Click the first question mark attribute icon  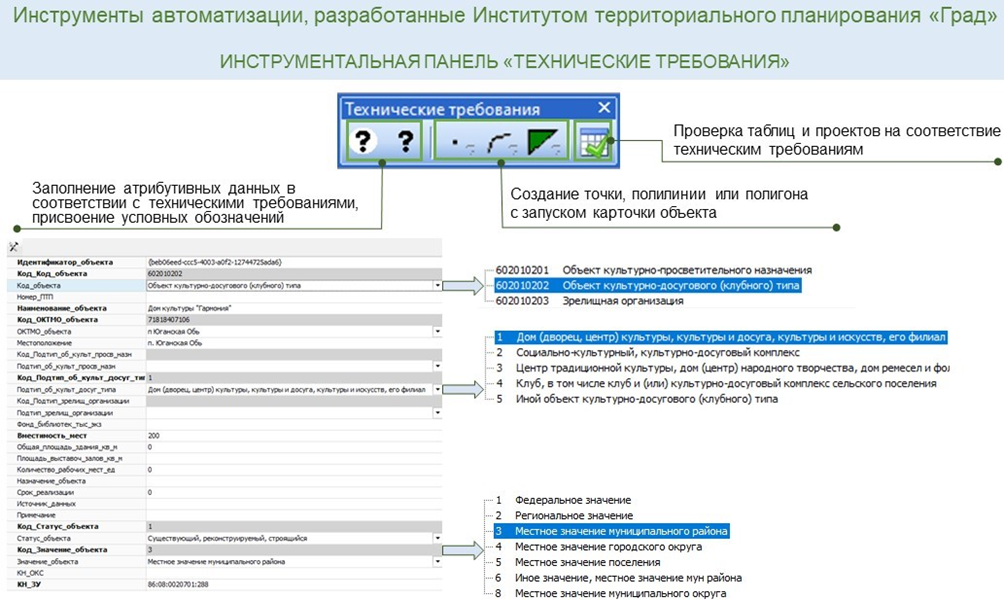pos(366,143)
